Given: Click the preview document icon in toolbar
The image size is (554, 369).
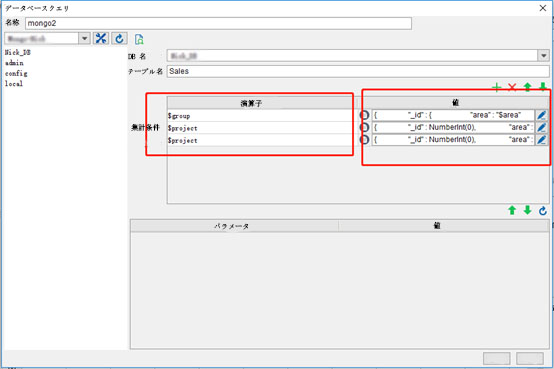Looking at the screenshot, I should (x=139, y=39).
